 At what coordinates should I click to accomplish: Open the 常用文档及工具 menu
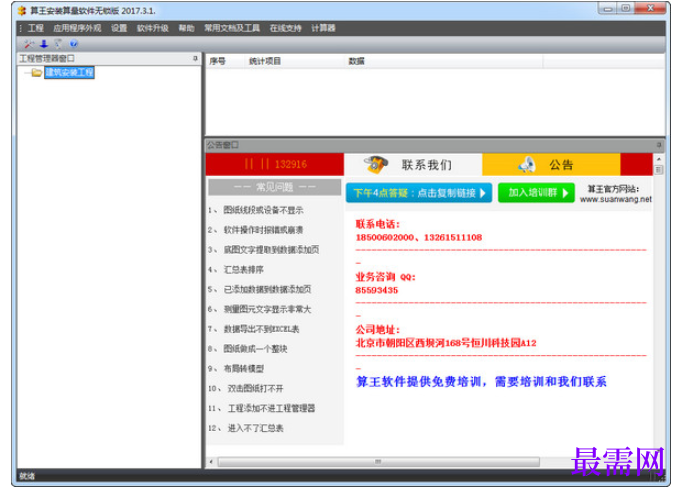coord(232,28)
